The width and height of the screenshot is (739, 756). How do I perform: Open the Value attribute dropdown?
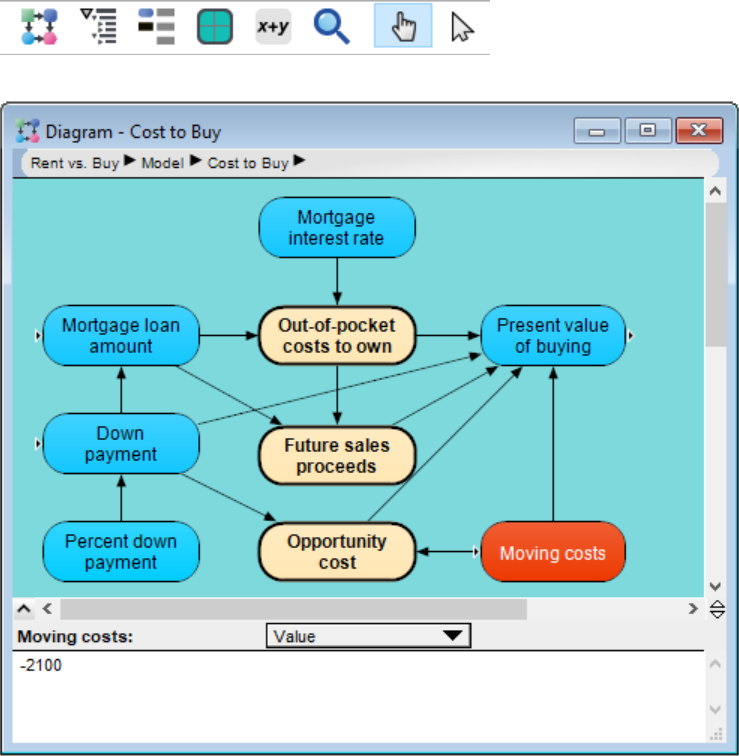tap(368, 636)
